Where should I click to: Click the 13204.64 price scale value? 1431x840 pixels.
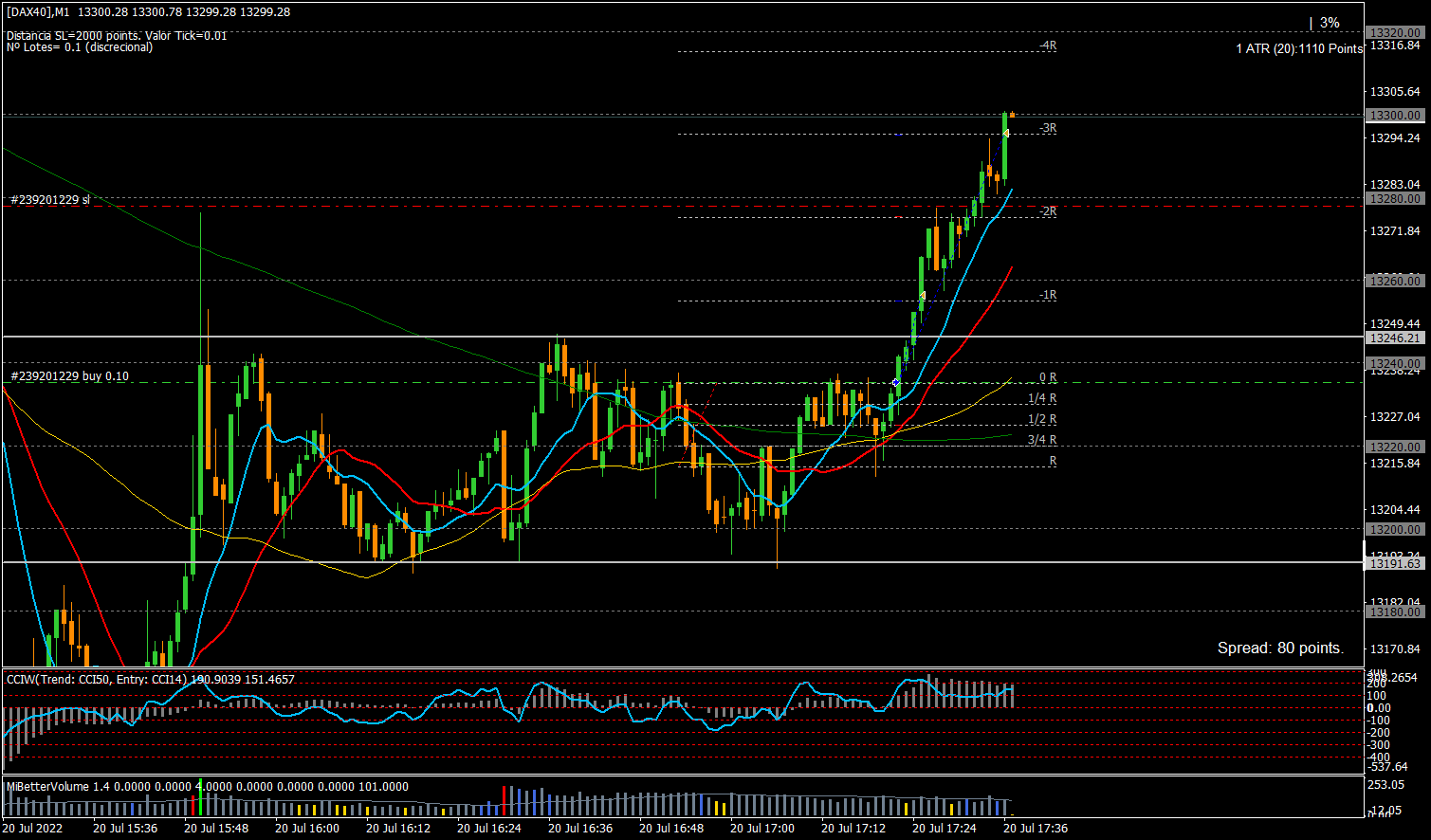[1395, 510]
